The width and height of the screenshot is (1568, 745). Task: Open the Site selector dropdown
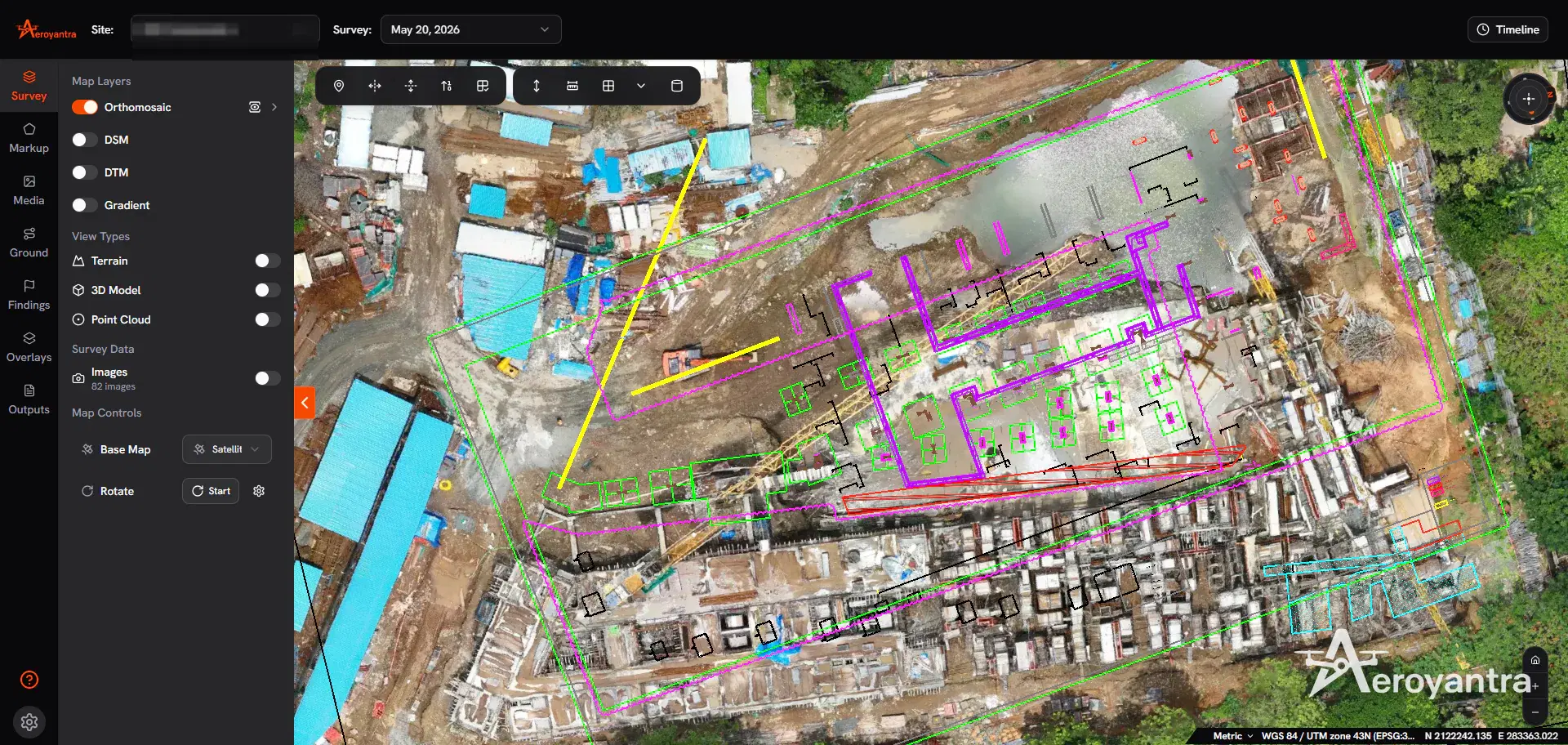[x=225, y=29]
